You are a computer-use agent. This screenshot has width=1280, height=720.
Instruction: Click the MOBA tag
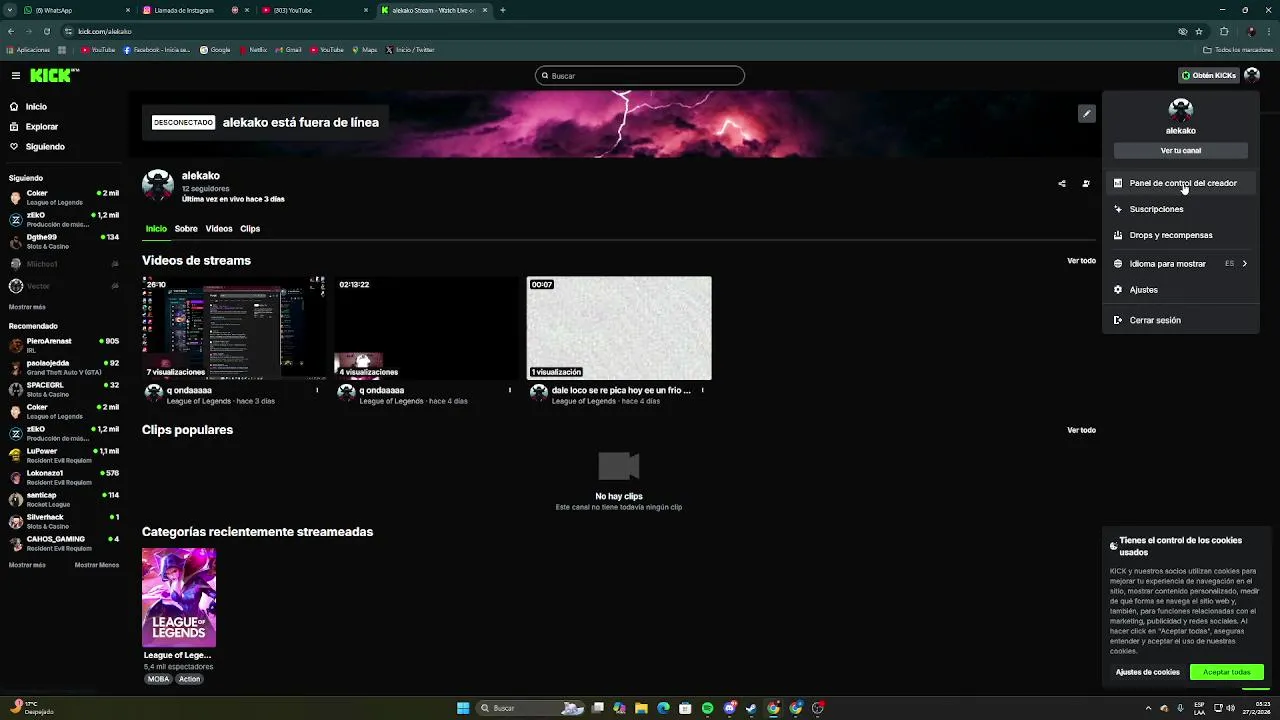tap(159, 679)
